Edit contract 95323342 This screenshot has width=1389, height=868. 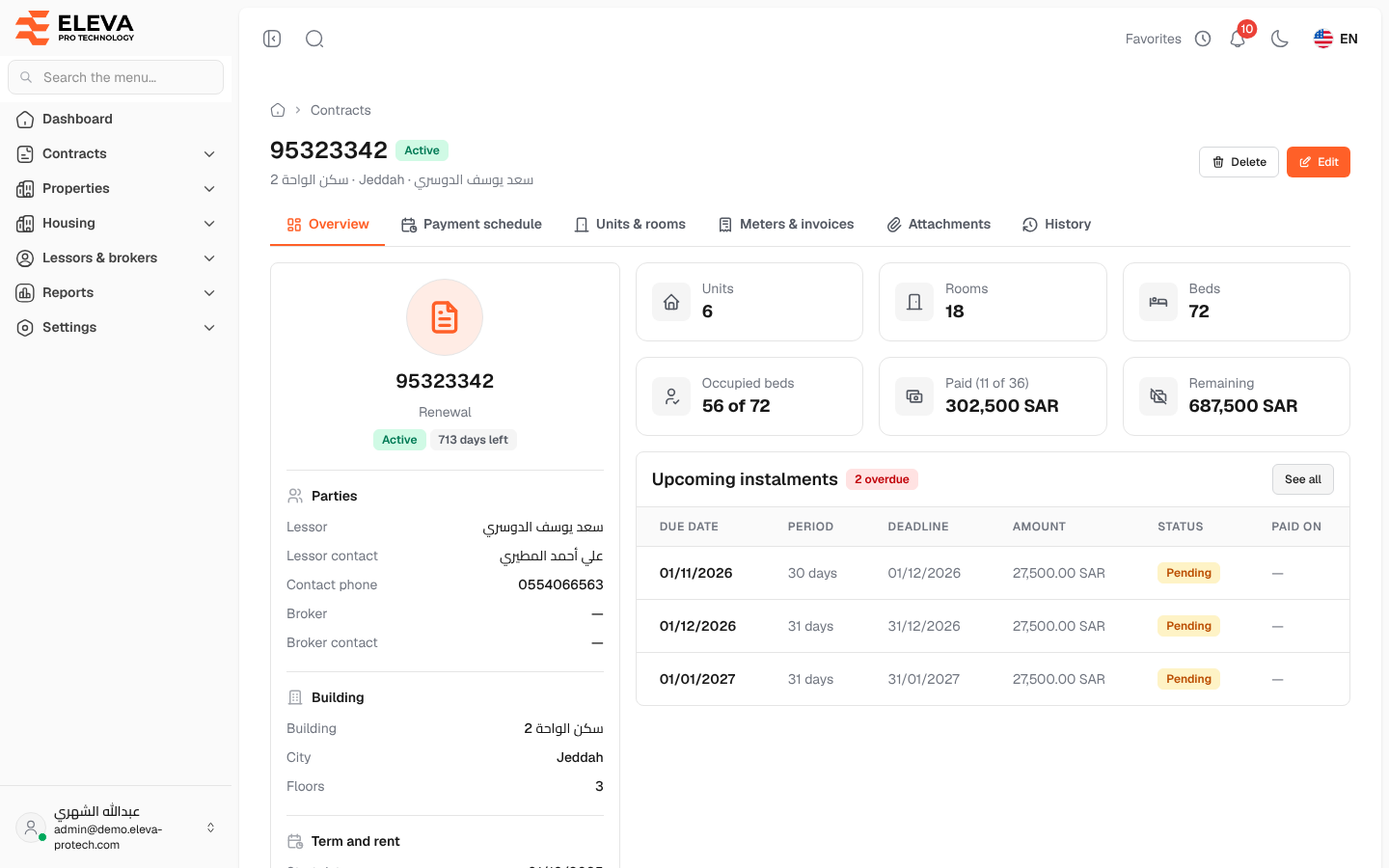coord(1319,162)
